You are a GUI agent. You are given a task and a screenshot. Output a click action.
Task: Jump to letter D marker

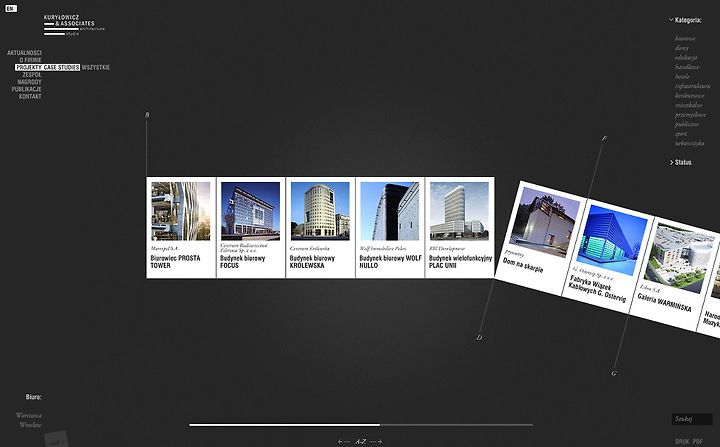tap(479, 338)
